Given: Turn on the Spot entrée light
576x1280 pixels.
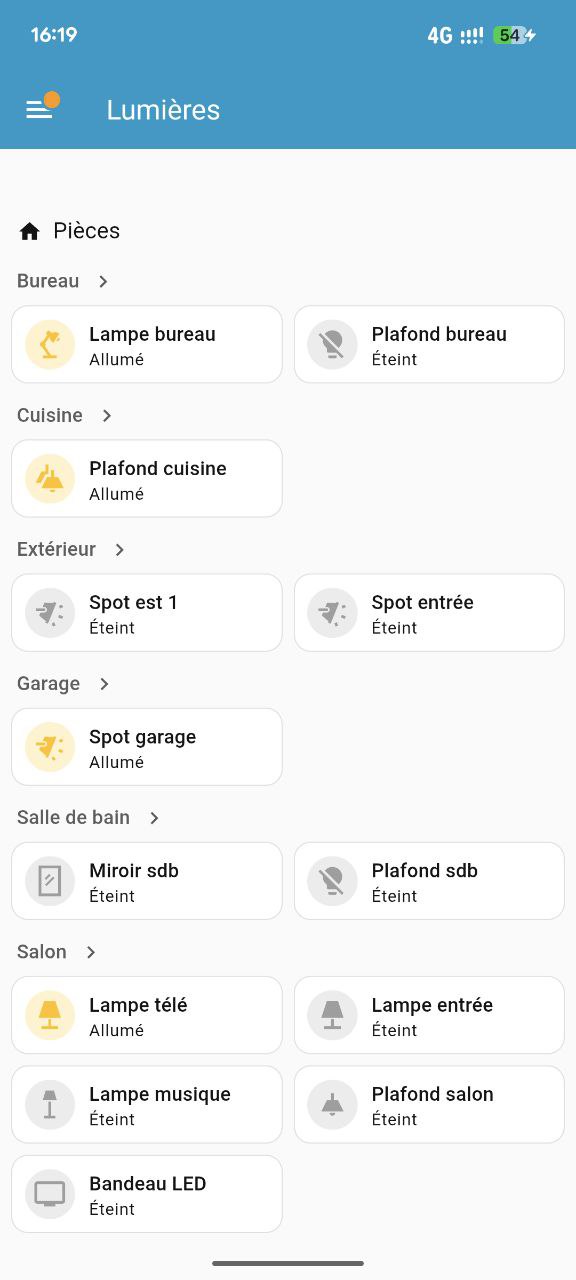Looking at the screenshot, I should pos(429,612).
